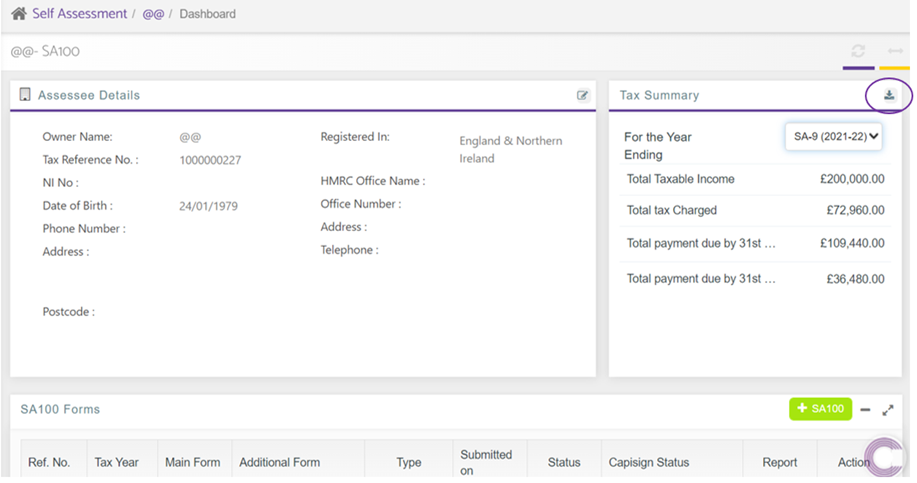Click the Assessee Details clipboard icon
Screen dimensions: 917x483
tap(25, 95)
